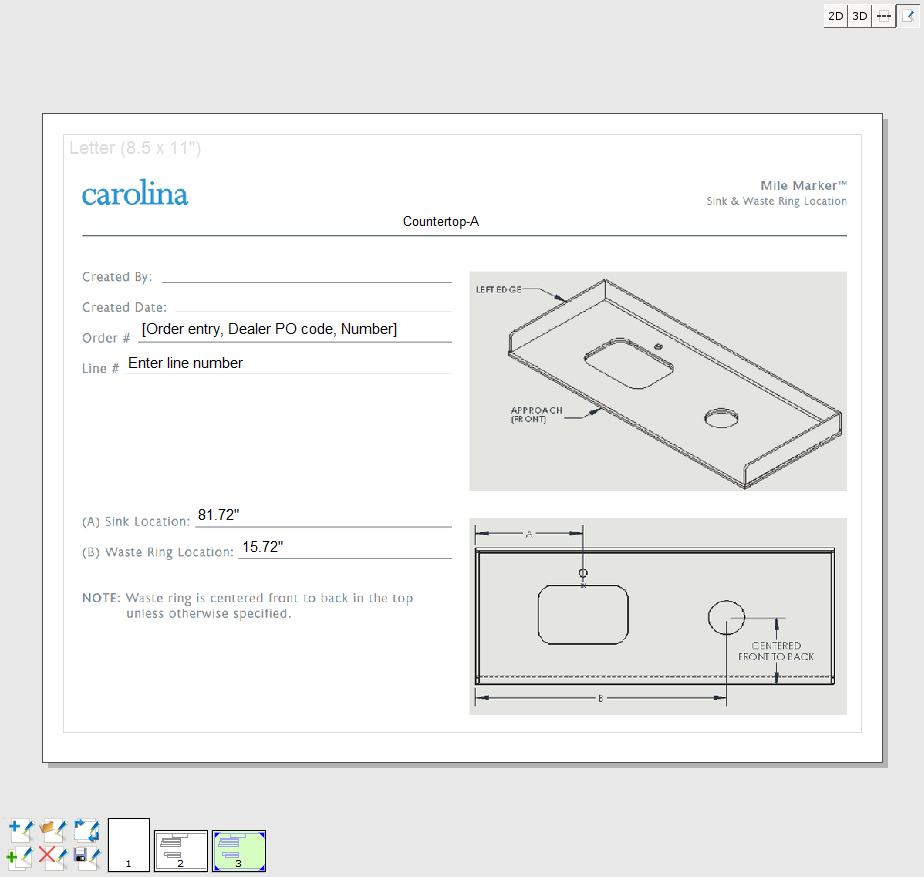Open the section/elevation view tab

[x=884, y=16]
